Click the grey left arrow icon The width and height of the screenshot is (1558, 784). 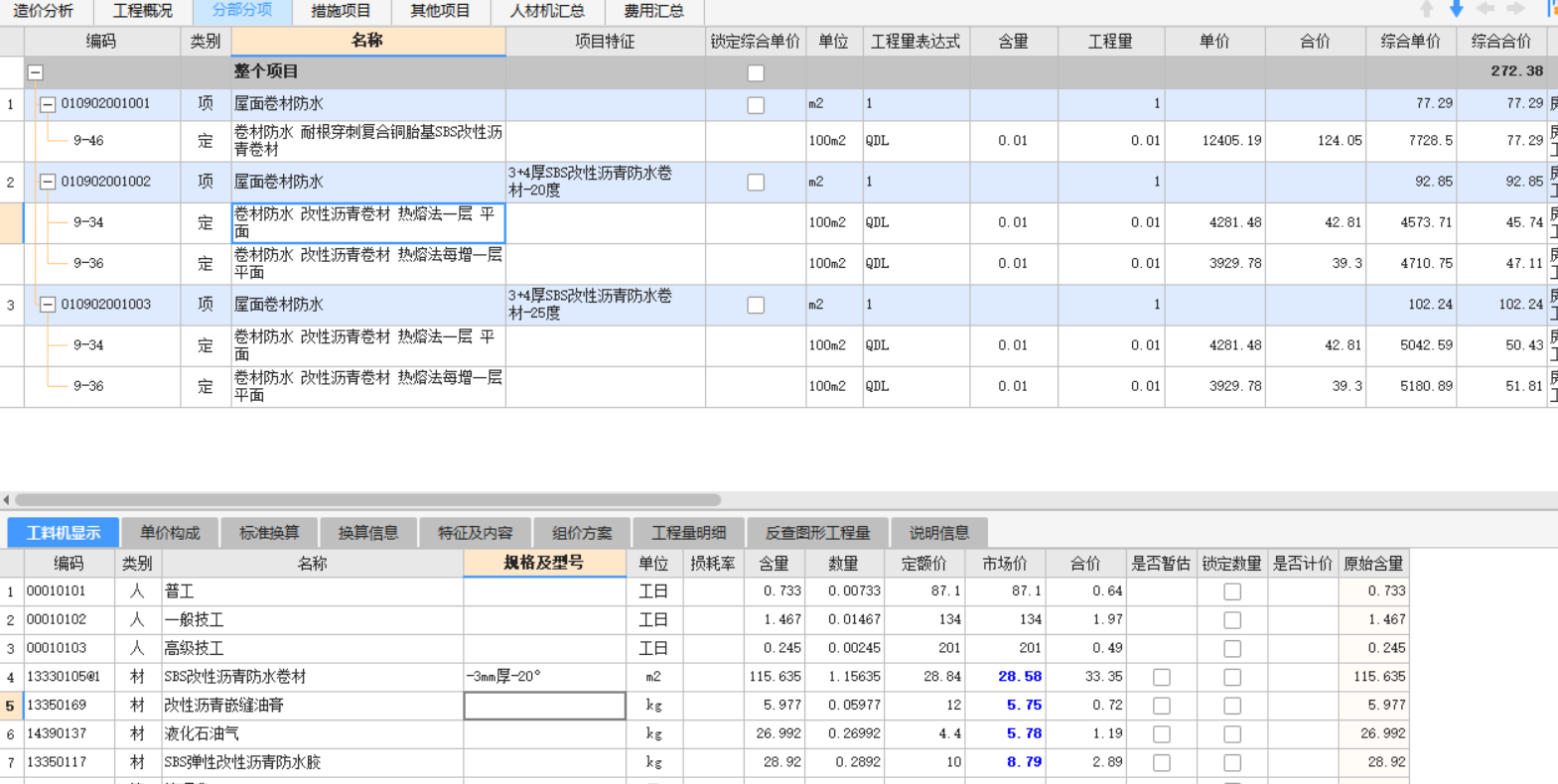point(1486,9)
